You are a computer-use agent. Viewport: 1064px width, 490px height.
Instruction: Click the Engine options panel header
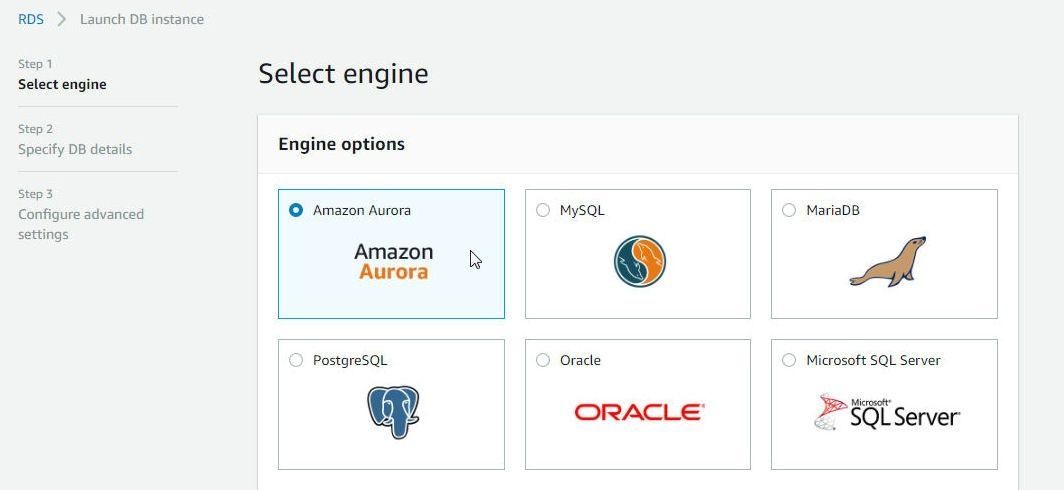638,144
